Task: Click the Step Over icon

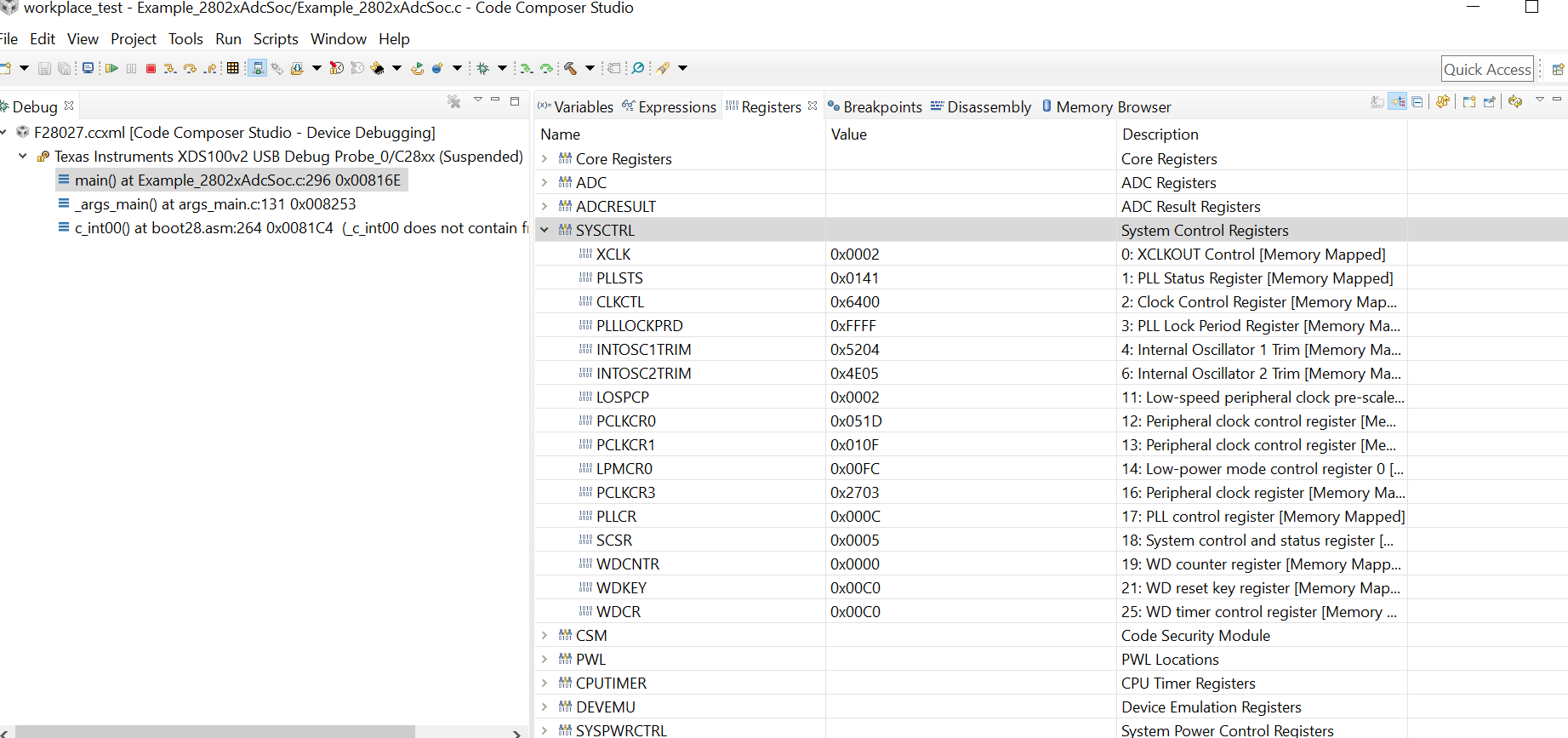Action: coord(190,68)
